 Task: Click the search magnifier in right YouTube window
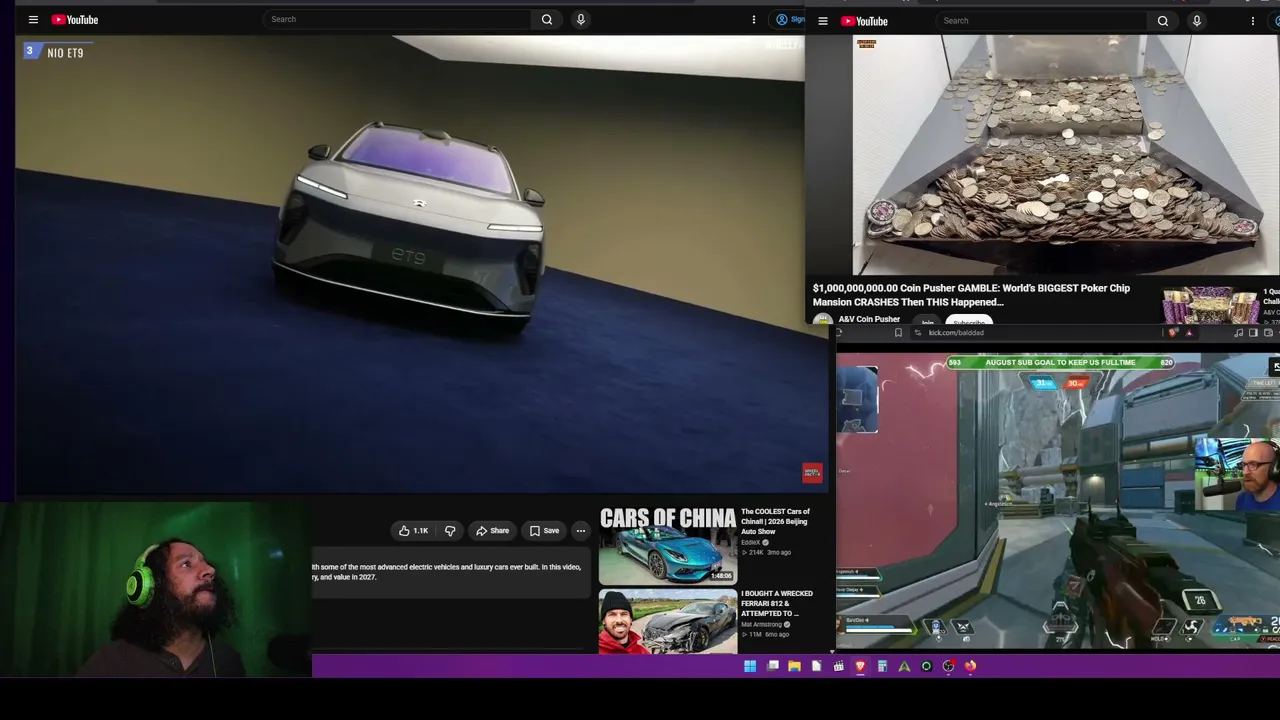1163,21
